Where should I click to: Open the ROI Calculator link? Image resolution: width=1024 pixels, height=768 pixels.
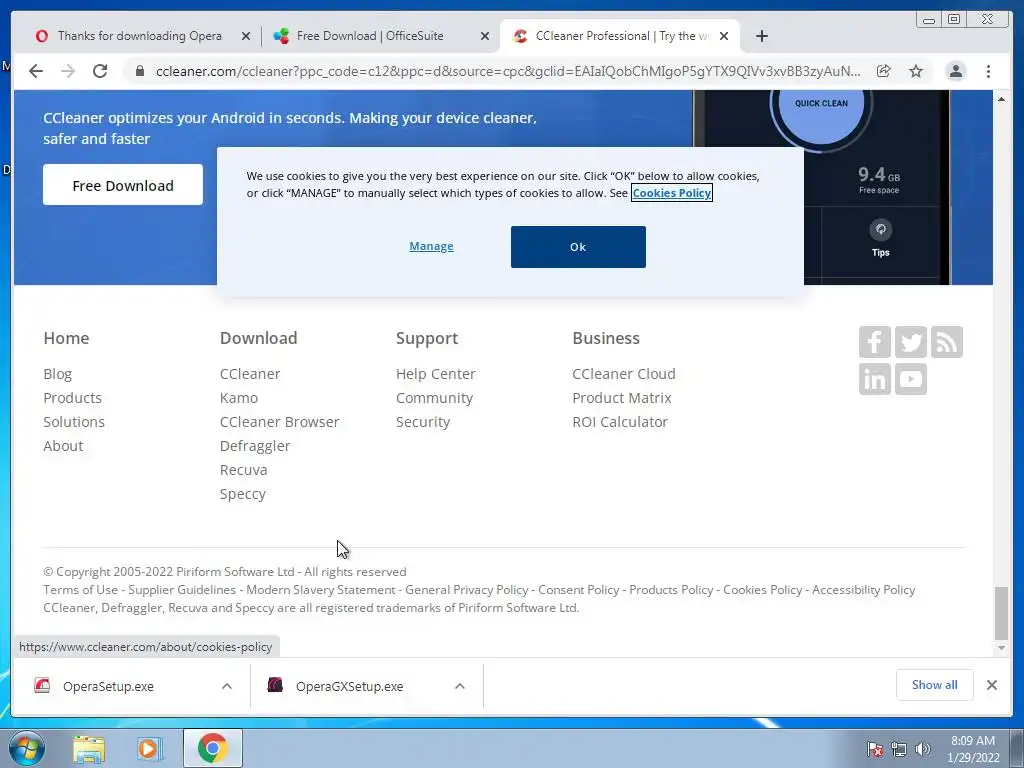620,423
